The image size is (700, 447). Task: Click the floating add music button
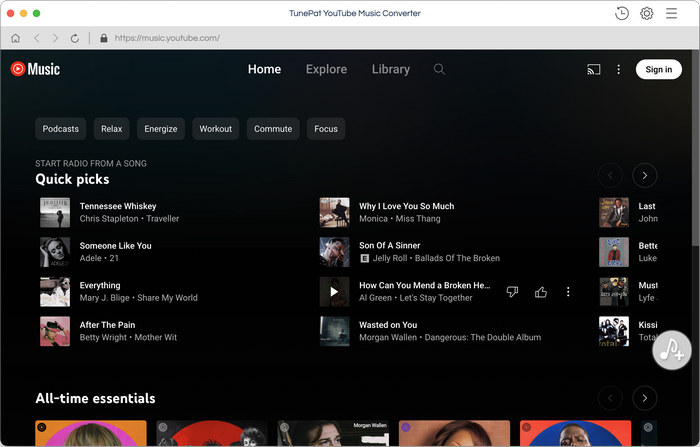672,350
